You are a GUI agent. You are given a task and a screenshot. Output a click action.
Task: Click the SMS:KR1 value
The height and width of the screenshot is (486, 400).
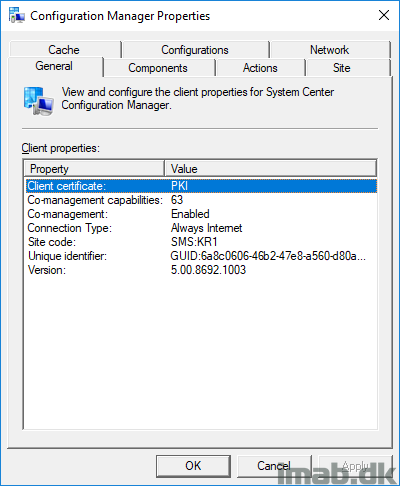(x=194, y=242)
